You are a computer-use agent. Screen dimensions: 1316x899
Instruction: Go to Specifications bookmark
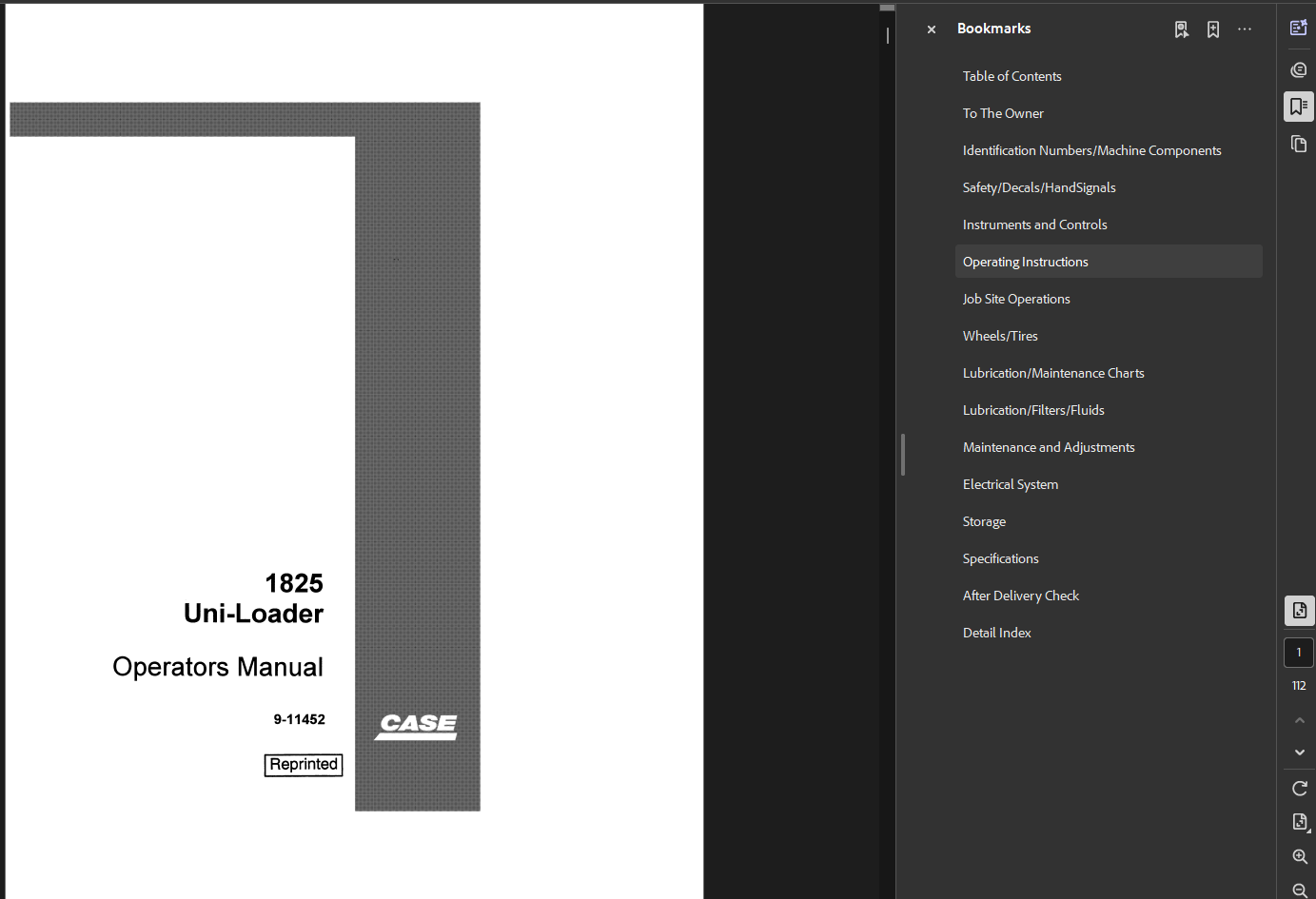pyautogui.click(x=1000, y=558)
